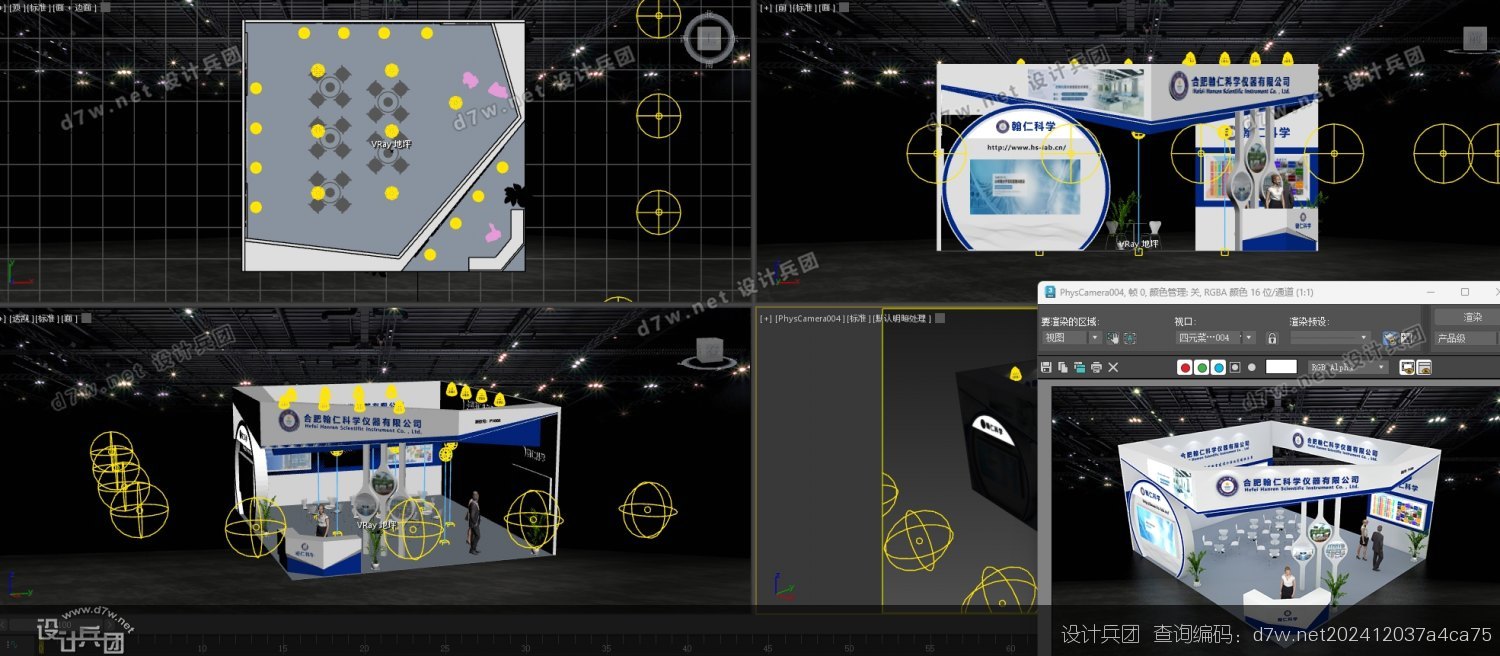1500x656 pixels.
Task: Open the [默认明暗处理] shading menu
Action: pos(902,318)
